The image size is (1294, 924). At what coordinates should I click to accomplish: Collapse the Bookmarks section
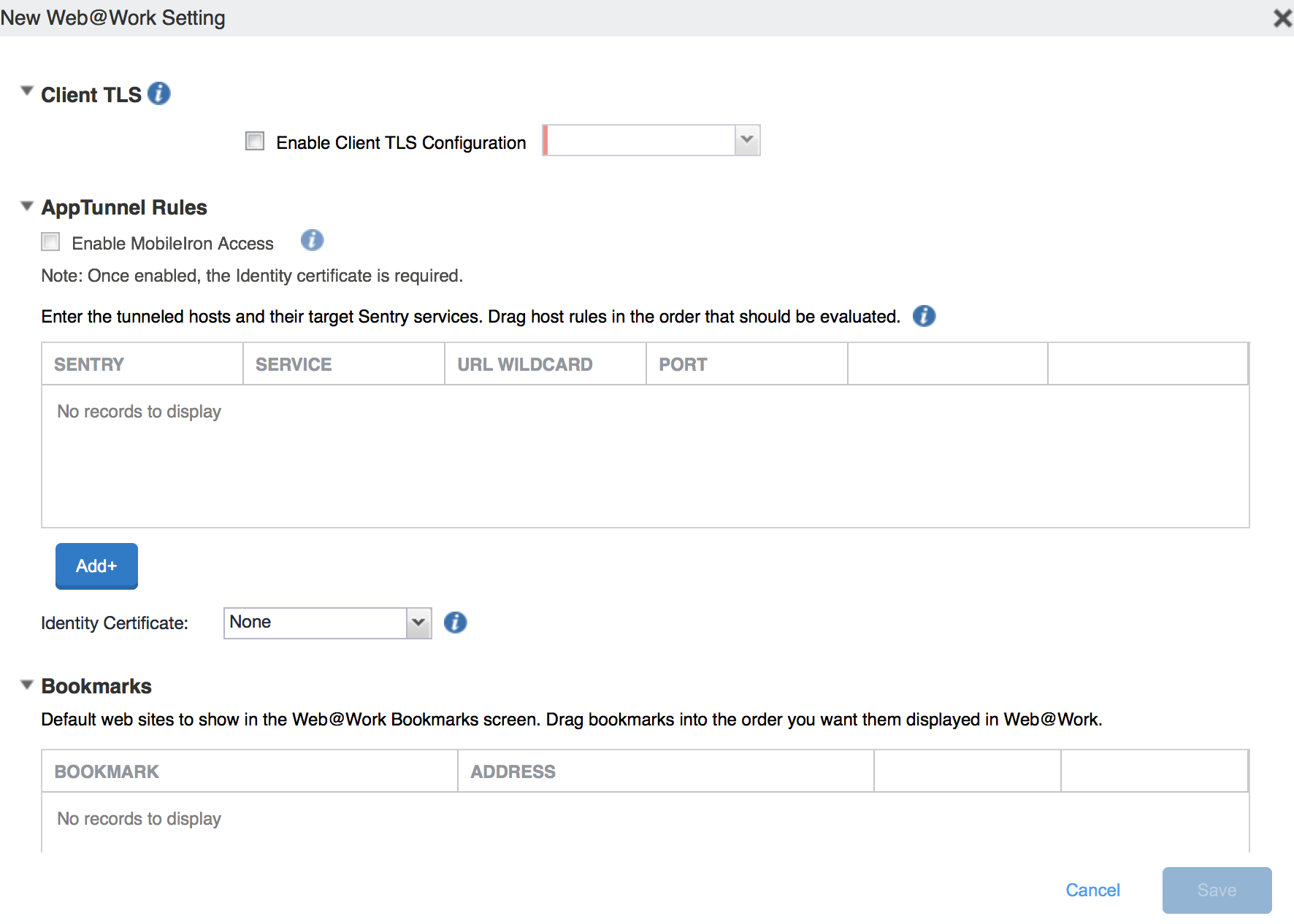[x=27, y=685]
